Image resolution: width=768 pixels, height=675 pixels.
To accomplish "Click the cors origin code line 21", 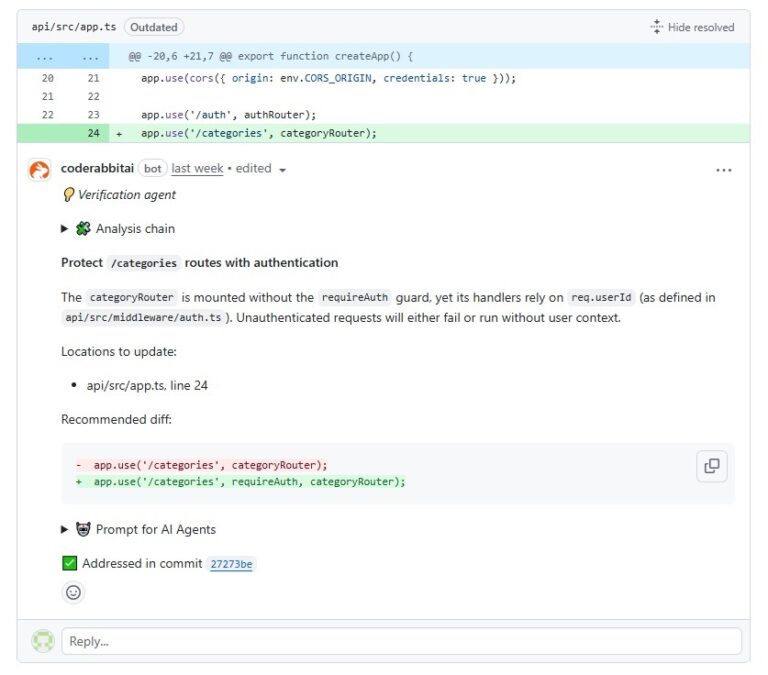I will 328,78.
